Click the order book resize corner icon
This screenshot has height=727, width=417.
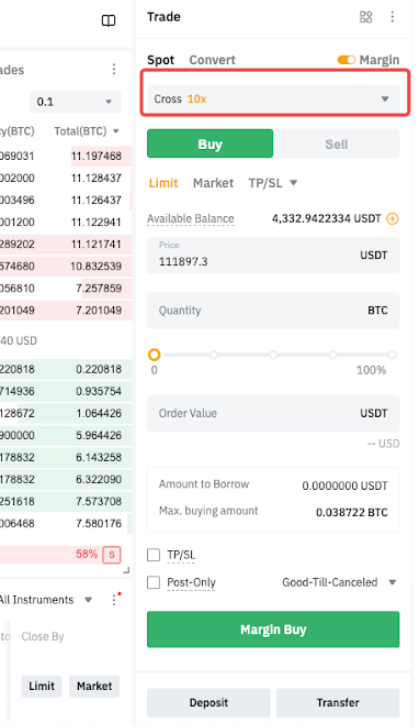coord(127,571)
